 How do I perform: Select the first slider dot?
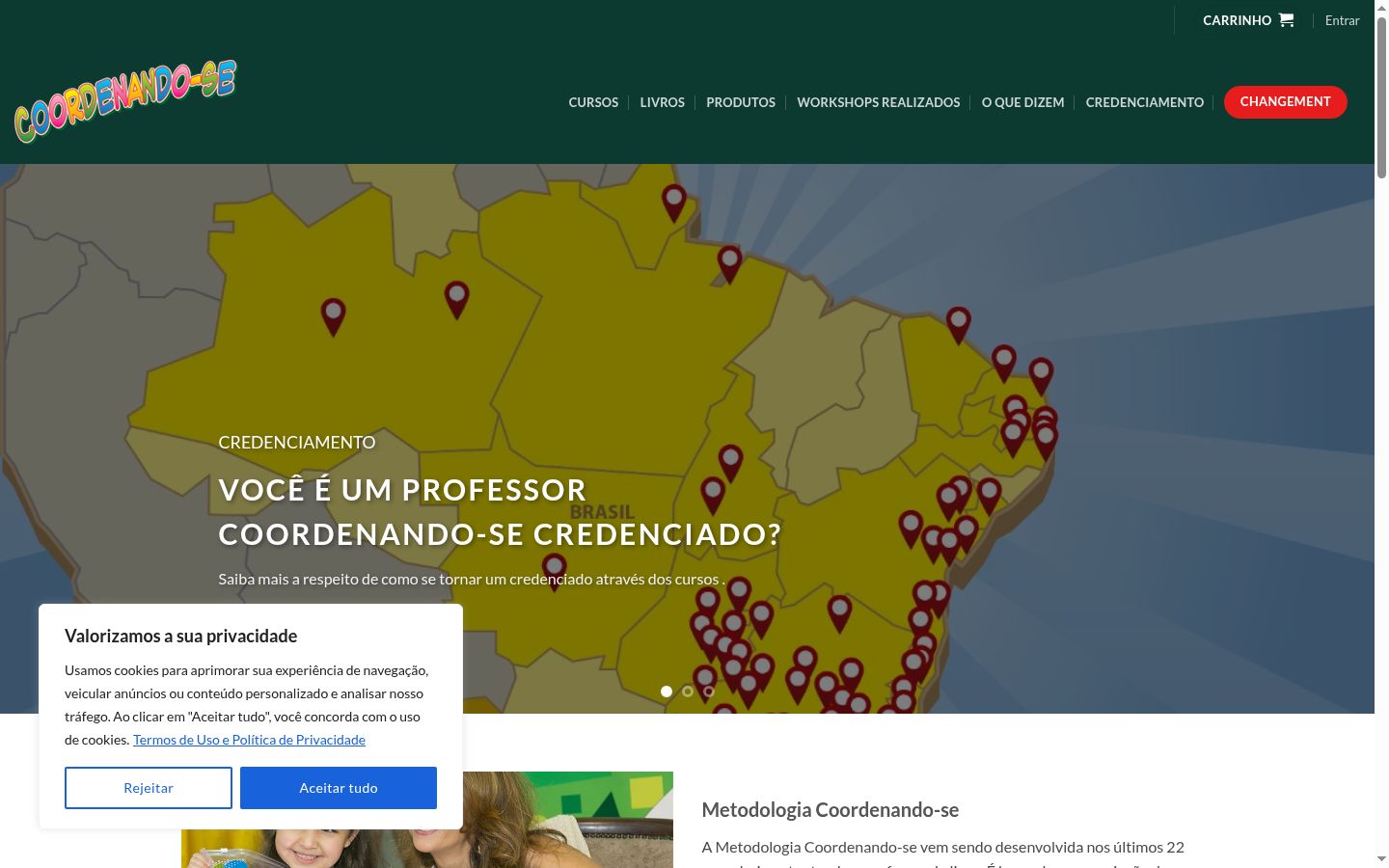point(667,692)
